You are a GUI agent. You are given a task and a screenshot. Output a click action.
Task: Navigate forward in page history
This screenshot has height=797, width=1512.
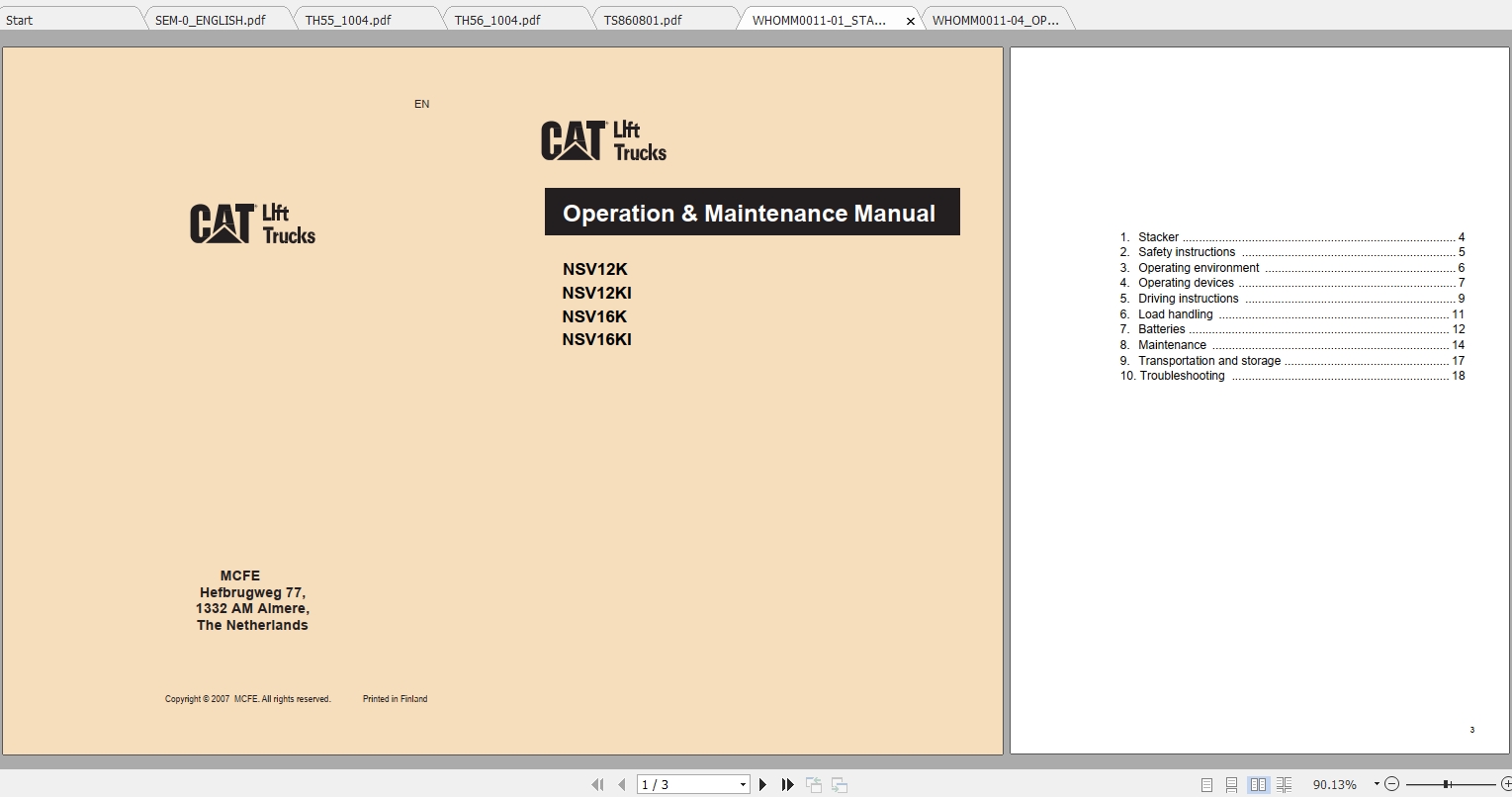coord(839,784)
